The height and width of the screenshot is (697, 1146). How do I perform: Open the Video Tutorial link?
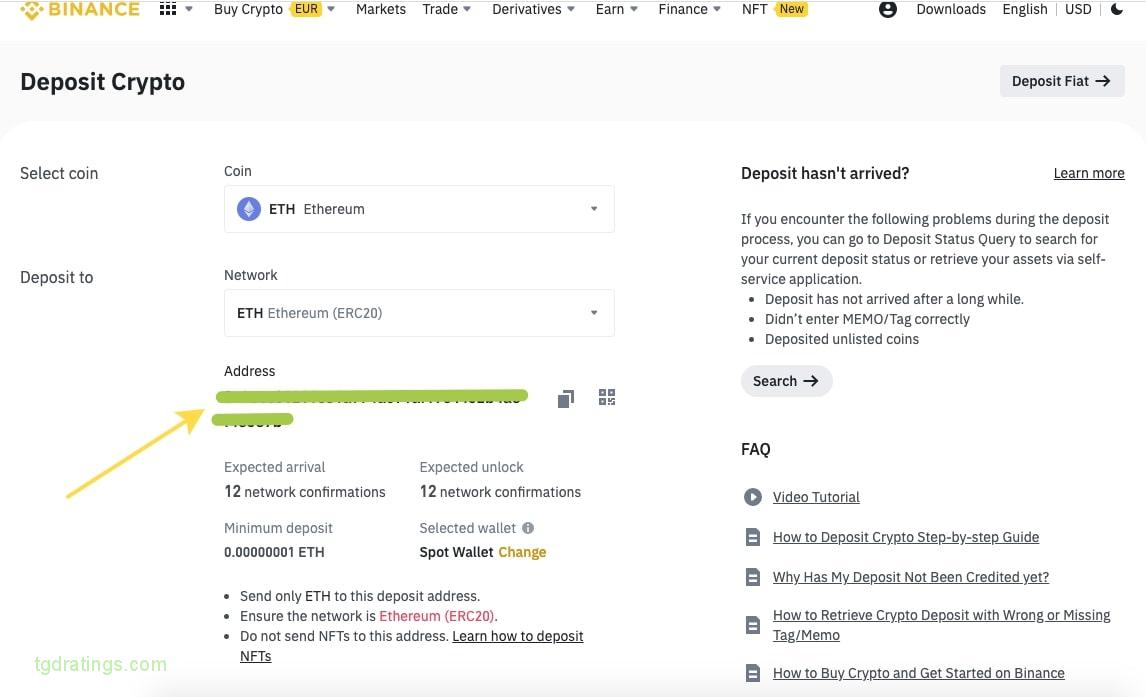[816, 497]
